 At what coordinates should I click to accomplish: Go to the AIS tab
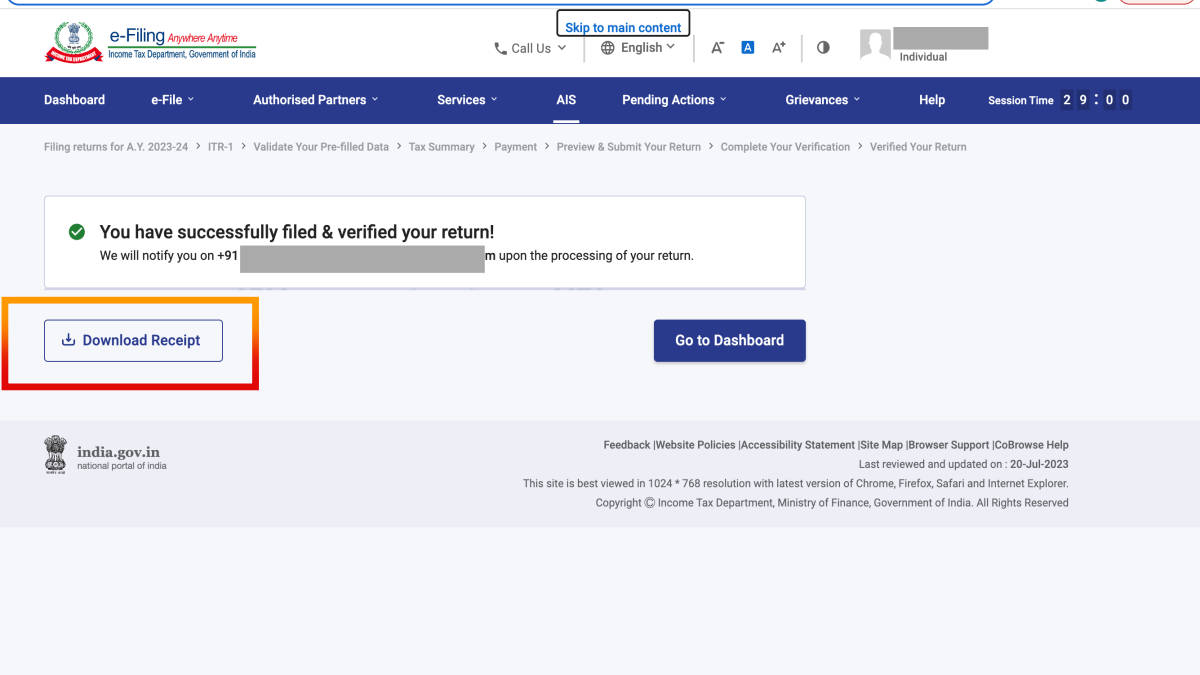pyautogui.click(x=566, y=100)
